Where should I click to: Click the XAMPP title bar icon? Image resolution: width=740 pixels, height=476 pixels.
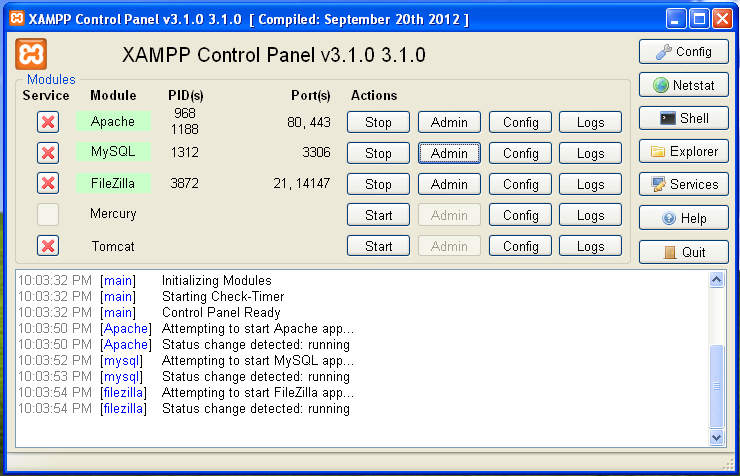pos(17,18)
